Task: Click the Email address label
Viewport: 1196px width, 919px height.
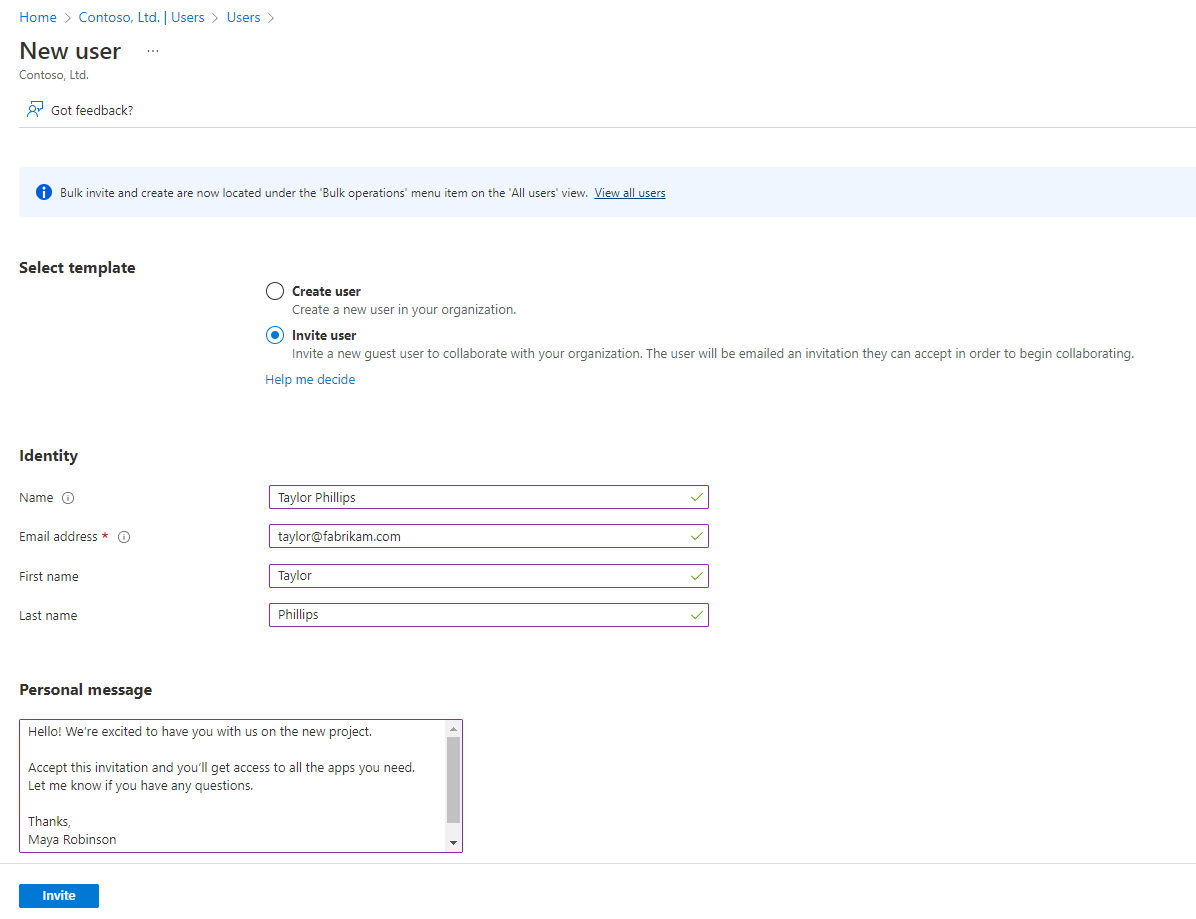Action: [x=59, y=537]
